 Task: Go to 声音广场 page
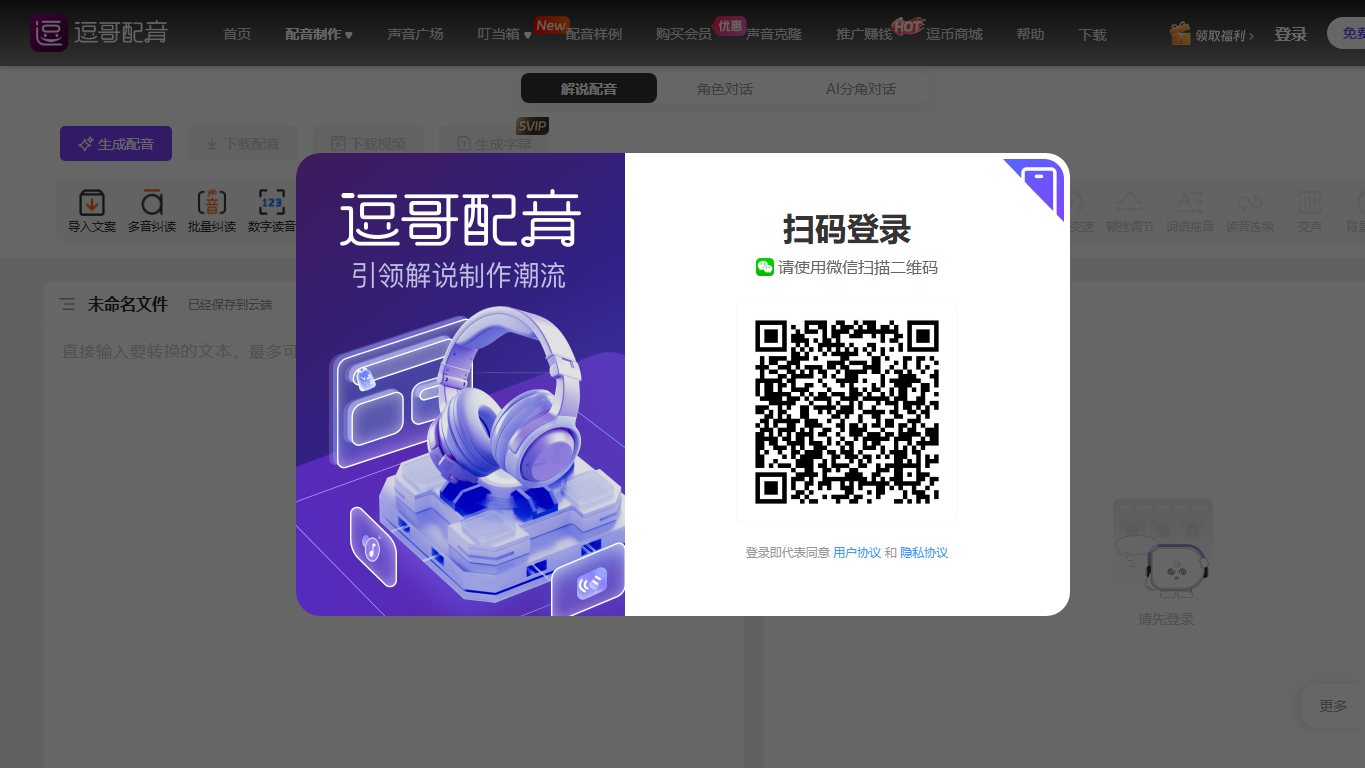[x=415, y=34]
